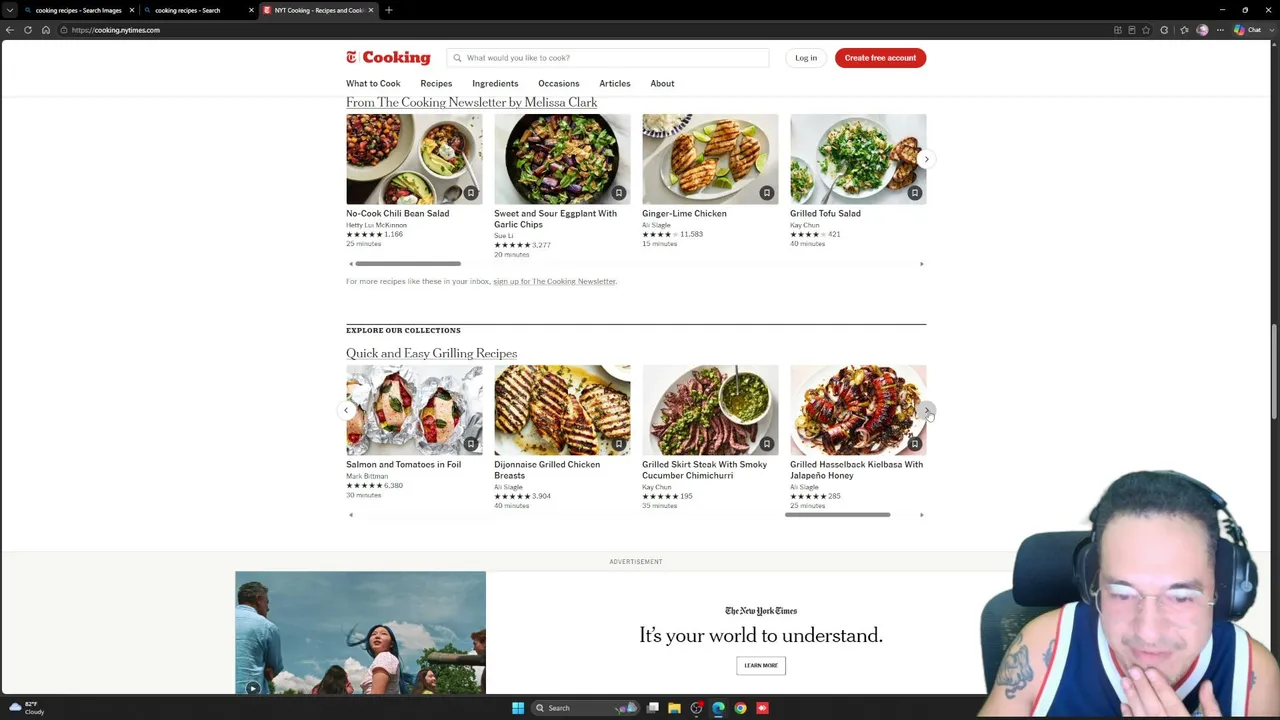Open the Recipes navigation menu
The height and width of the screenshot is (720, 1280).
[436, 84]
